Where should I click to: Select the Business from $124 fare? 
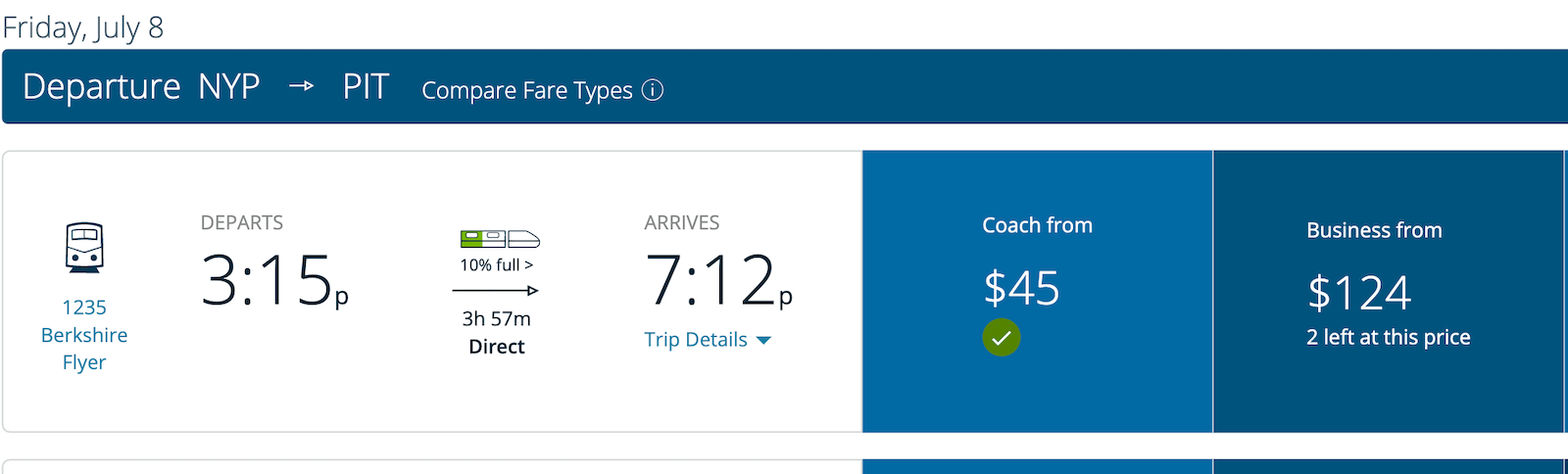point(1389,292)
